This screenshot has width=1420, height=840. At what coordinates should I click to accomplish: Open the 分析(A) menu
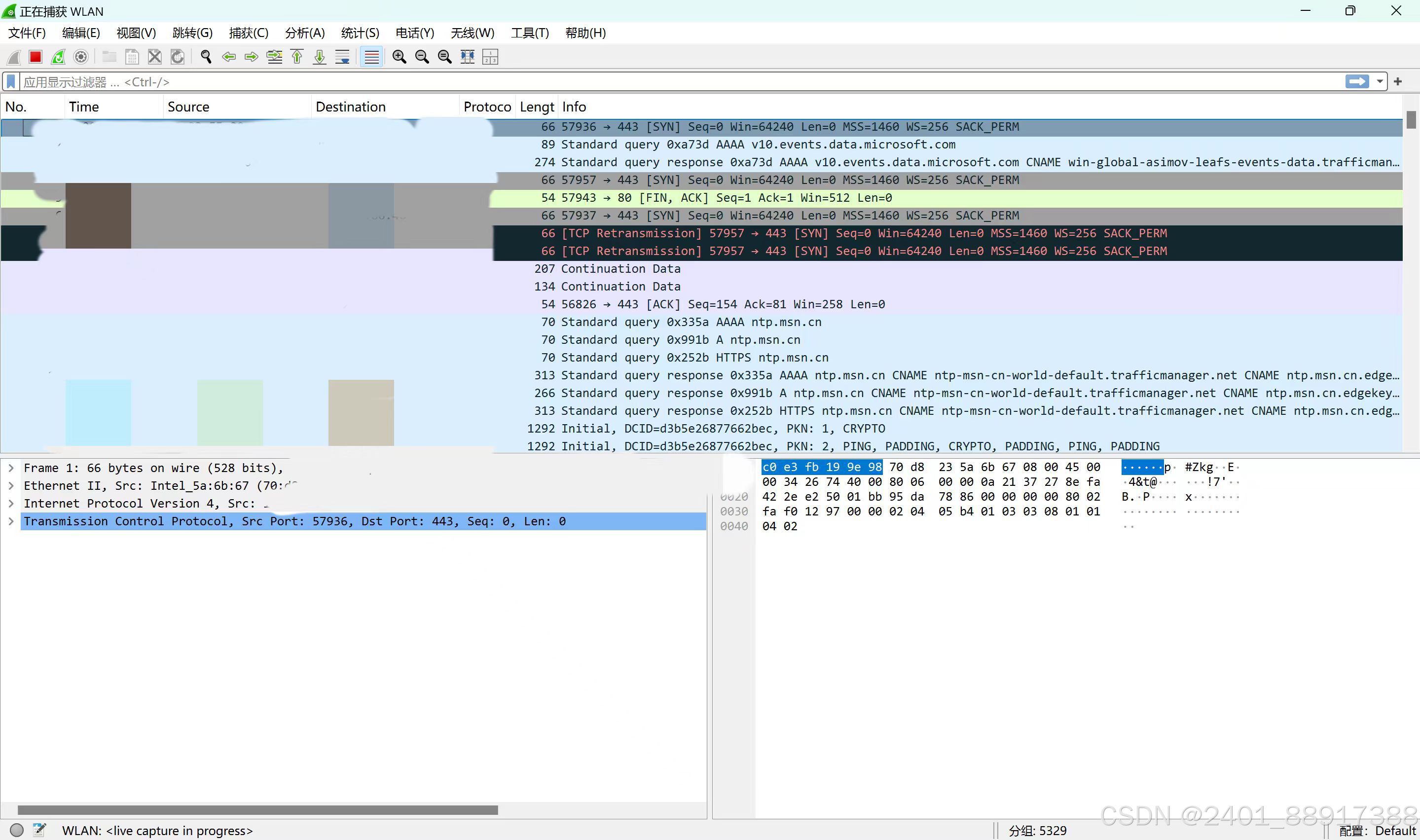(x=304, y=33)
